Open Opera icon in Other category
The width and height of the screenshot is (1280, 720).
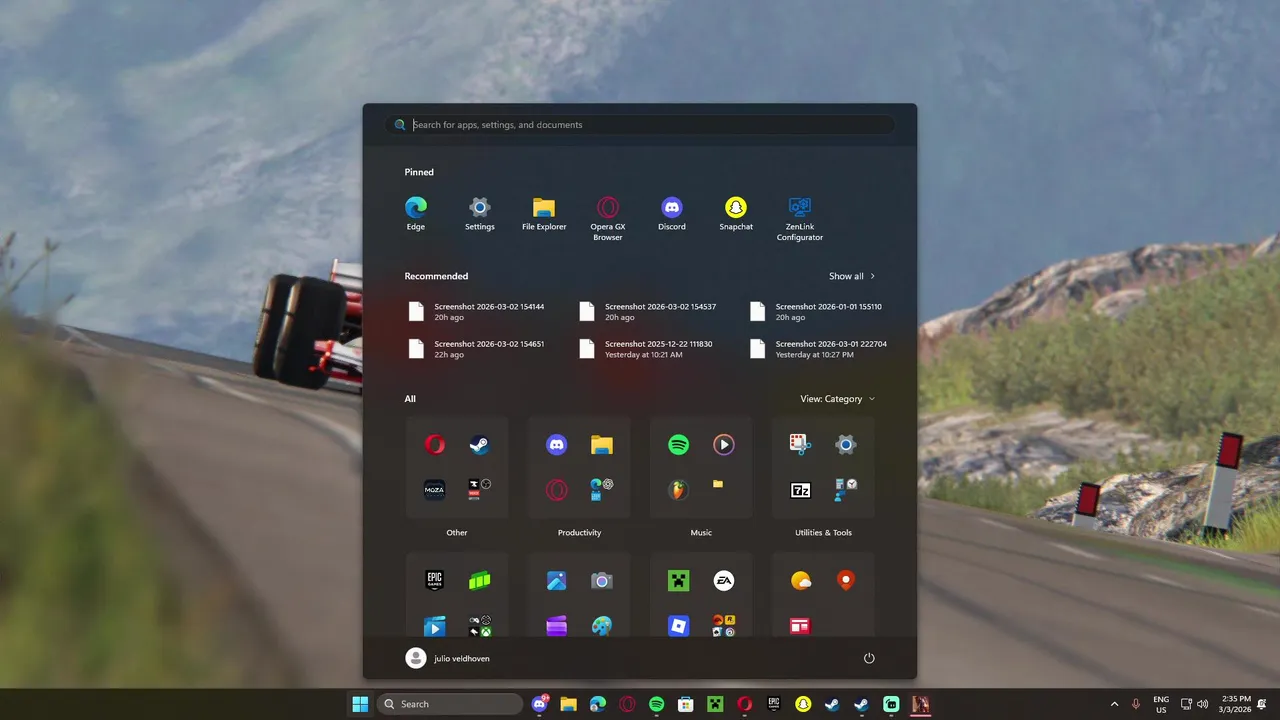435,445
